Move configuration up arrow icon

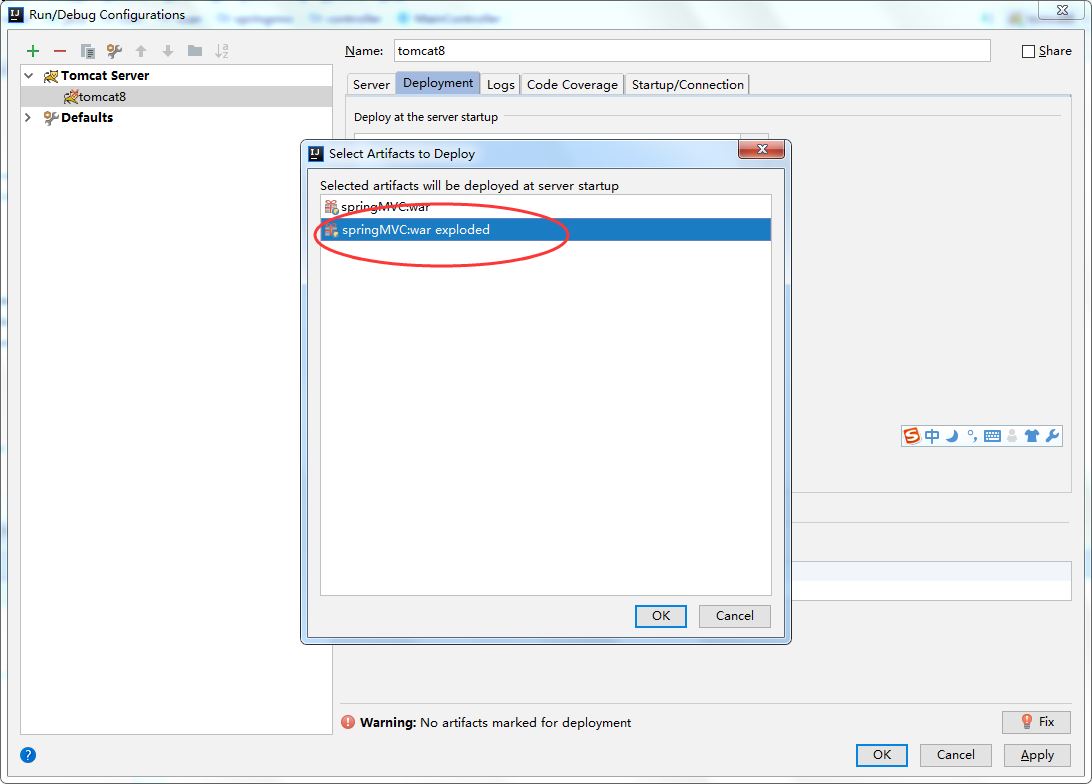click(x=141, y=51)
